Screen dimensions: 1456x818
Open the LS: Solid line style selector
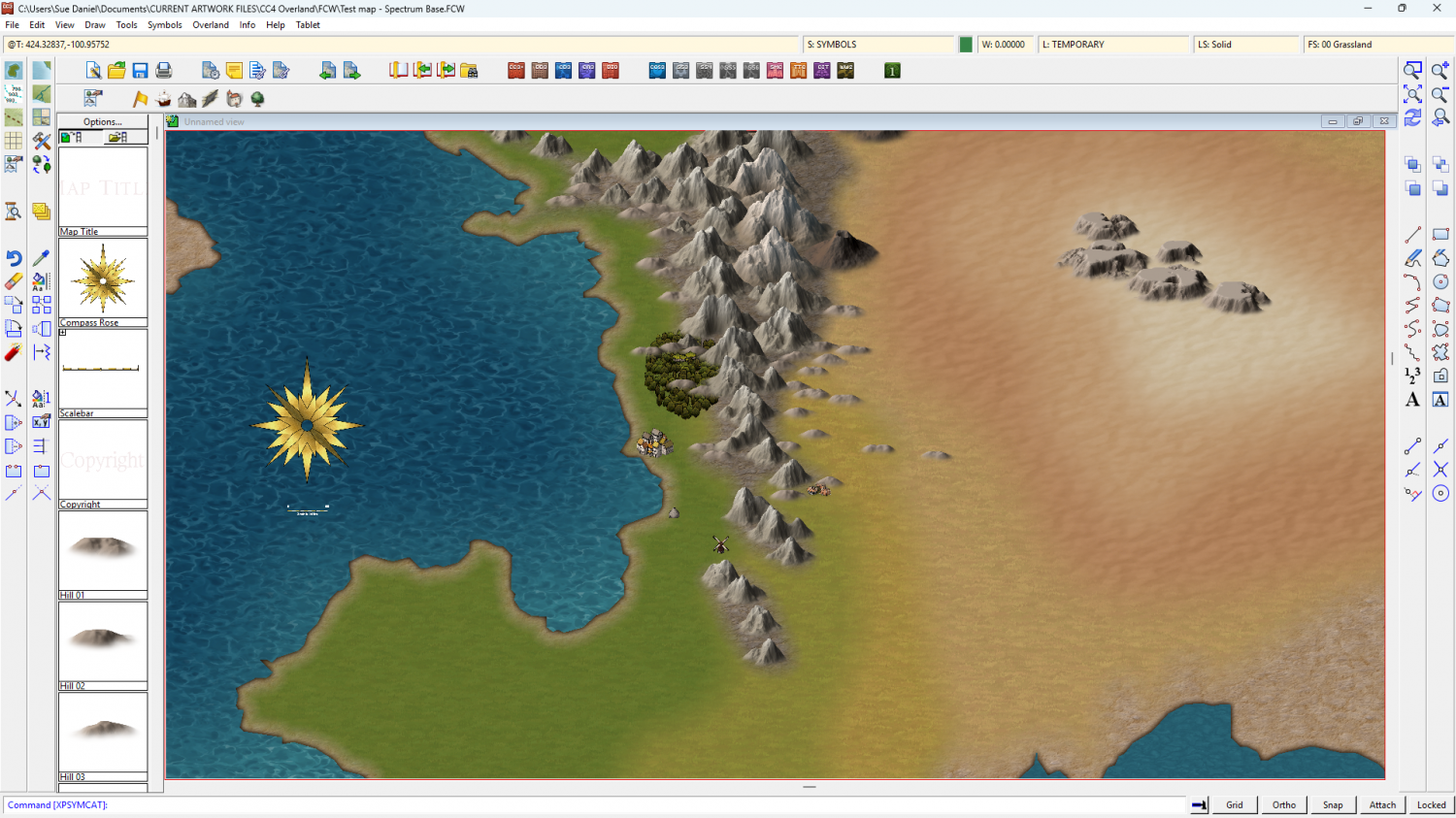[x=1245, y=45]
